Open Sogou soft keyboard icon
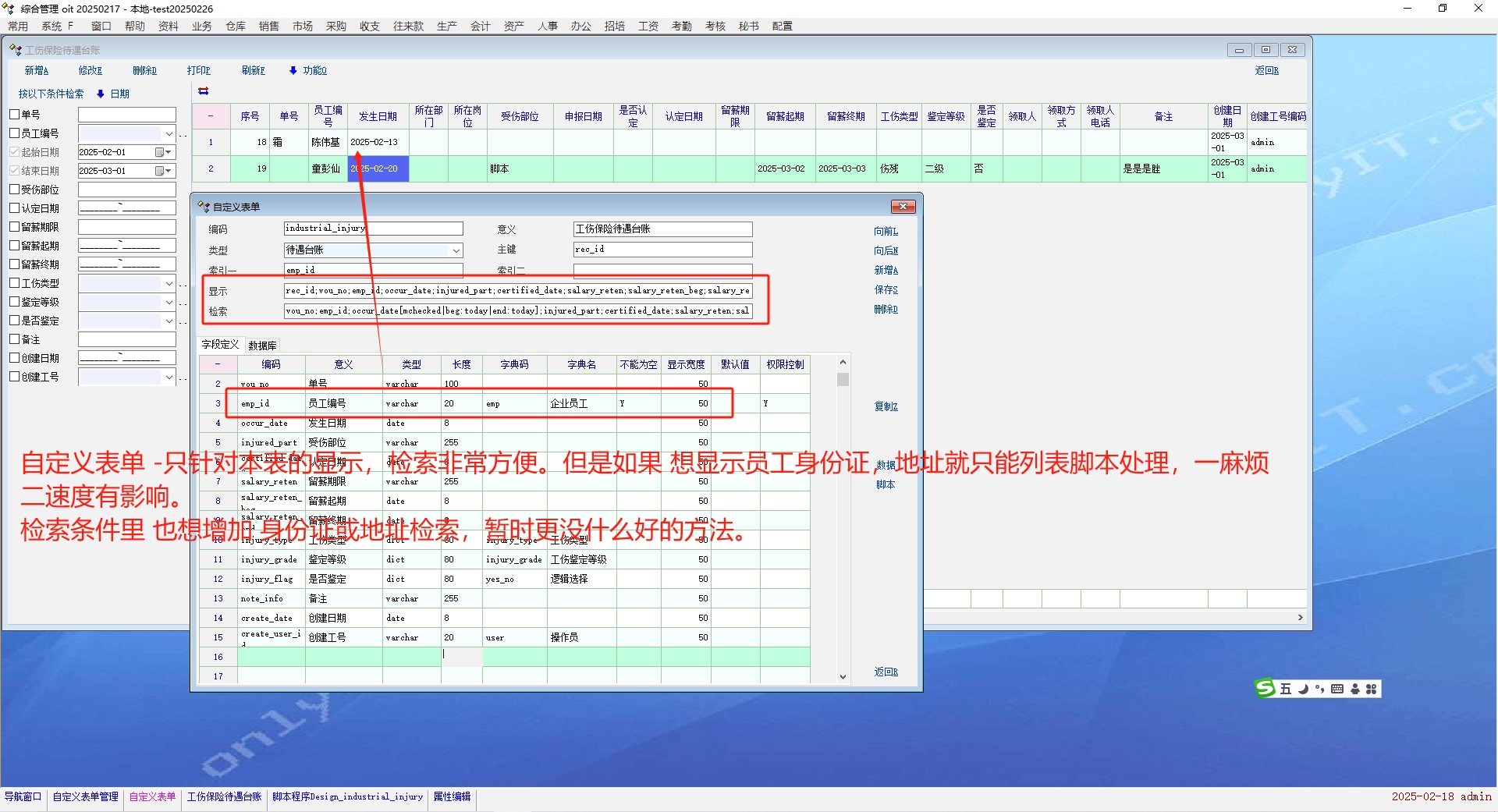Screen dimensions: 1498x812 coord(1337,689)
